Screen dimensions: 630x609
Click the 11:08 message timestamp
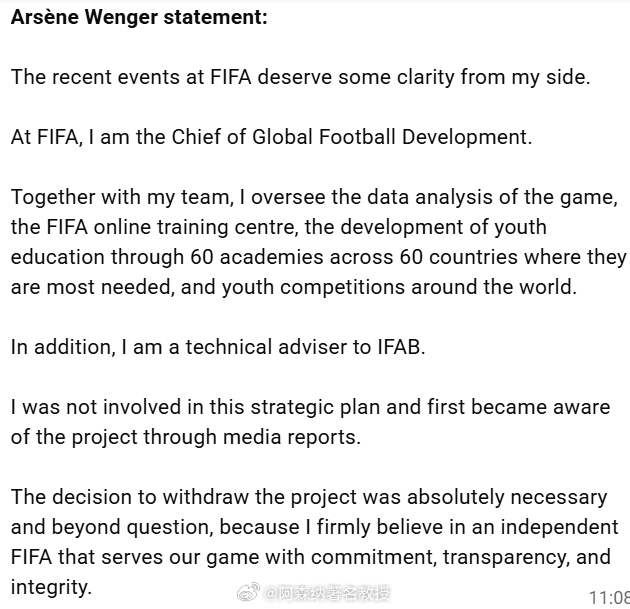coord(610,598)
